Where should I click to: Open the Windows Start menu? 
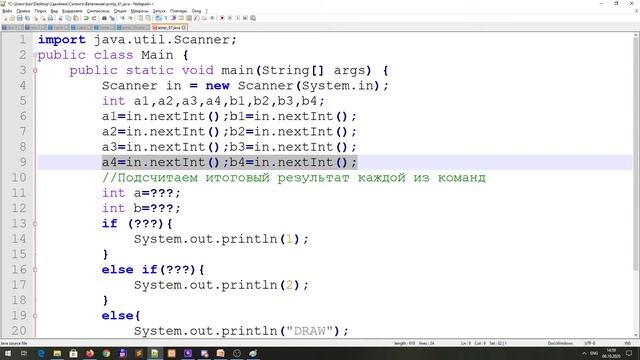tap(7, 353)
